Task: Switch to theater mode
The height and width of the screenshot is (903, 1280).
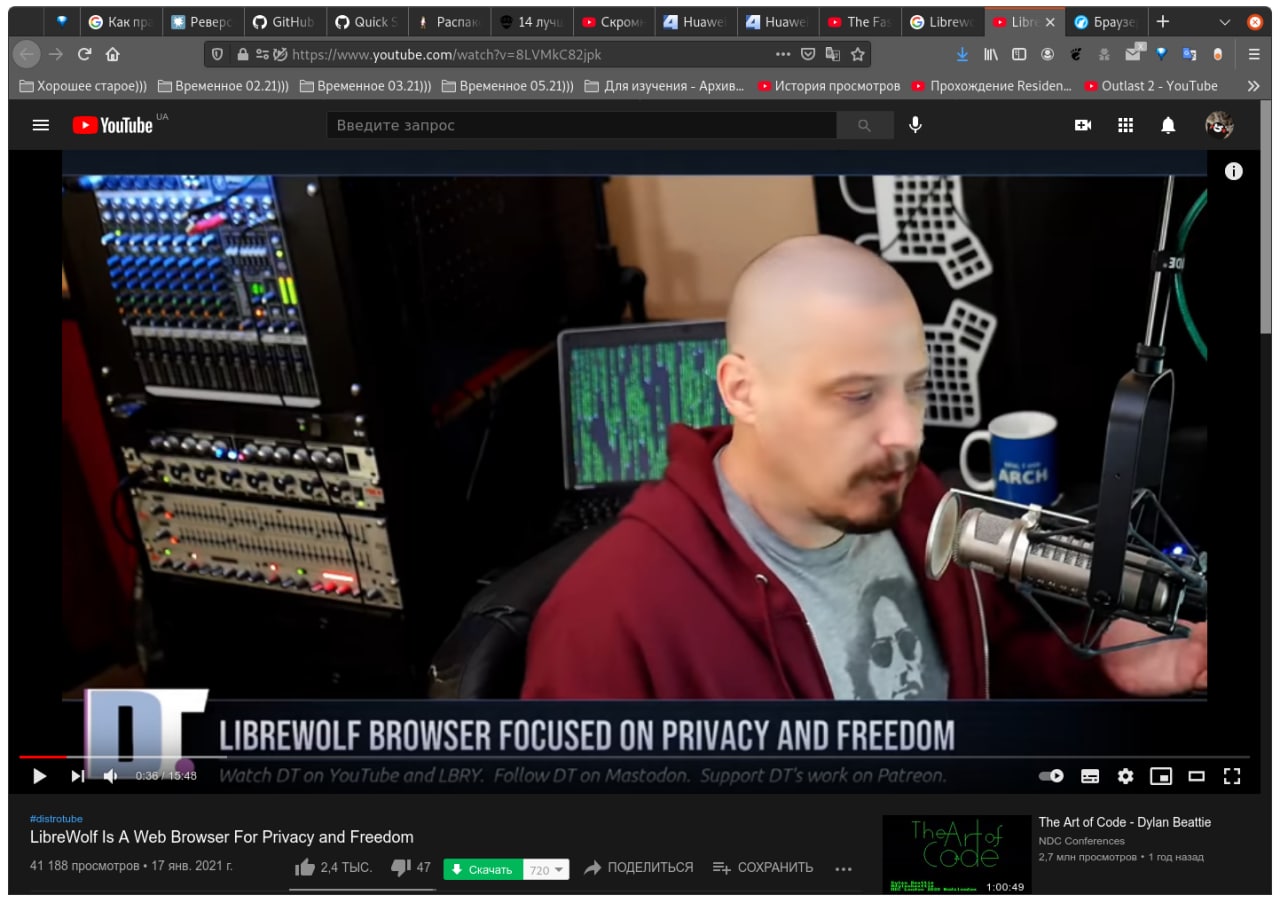Action: point(1196,775)
